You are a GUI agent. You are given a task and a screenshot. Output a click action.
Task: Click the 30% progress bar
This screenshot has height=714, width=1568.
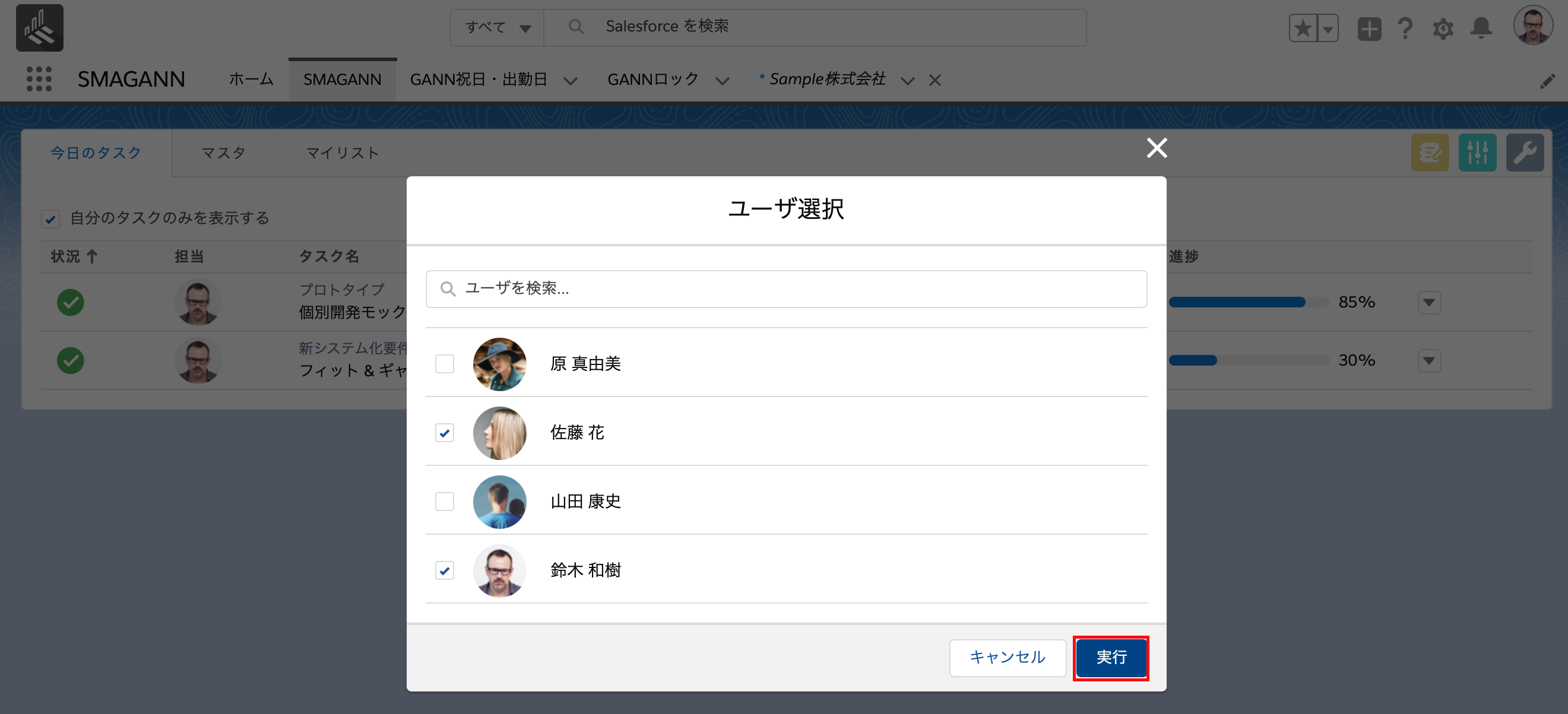click(x=1249, y=360)
